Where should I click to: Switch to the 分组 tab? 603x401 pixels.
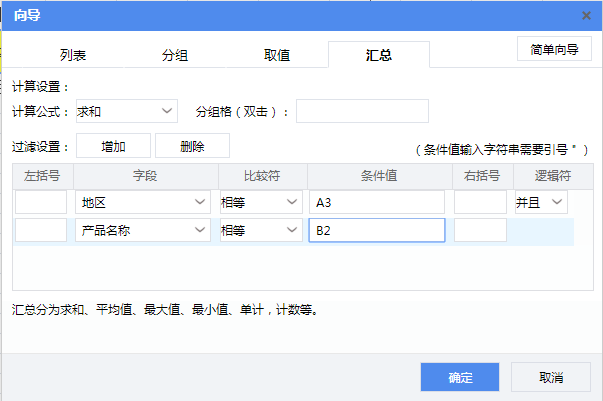(x=174, y=56)
